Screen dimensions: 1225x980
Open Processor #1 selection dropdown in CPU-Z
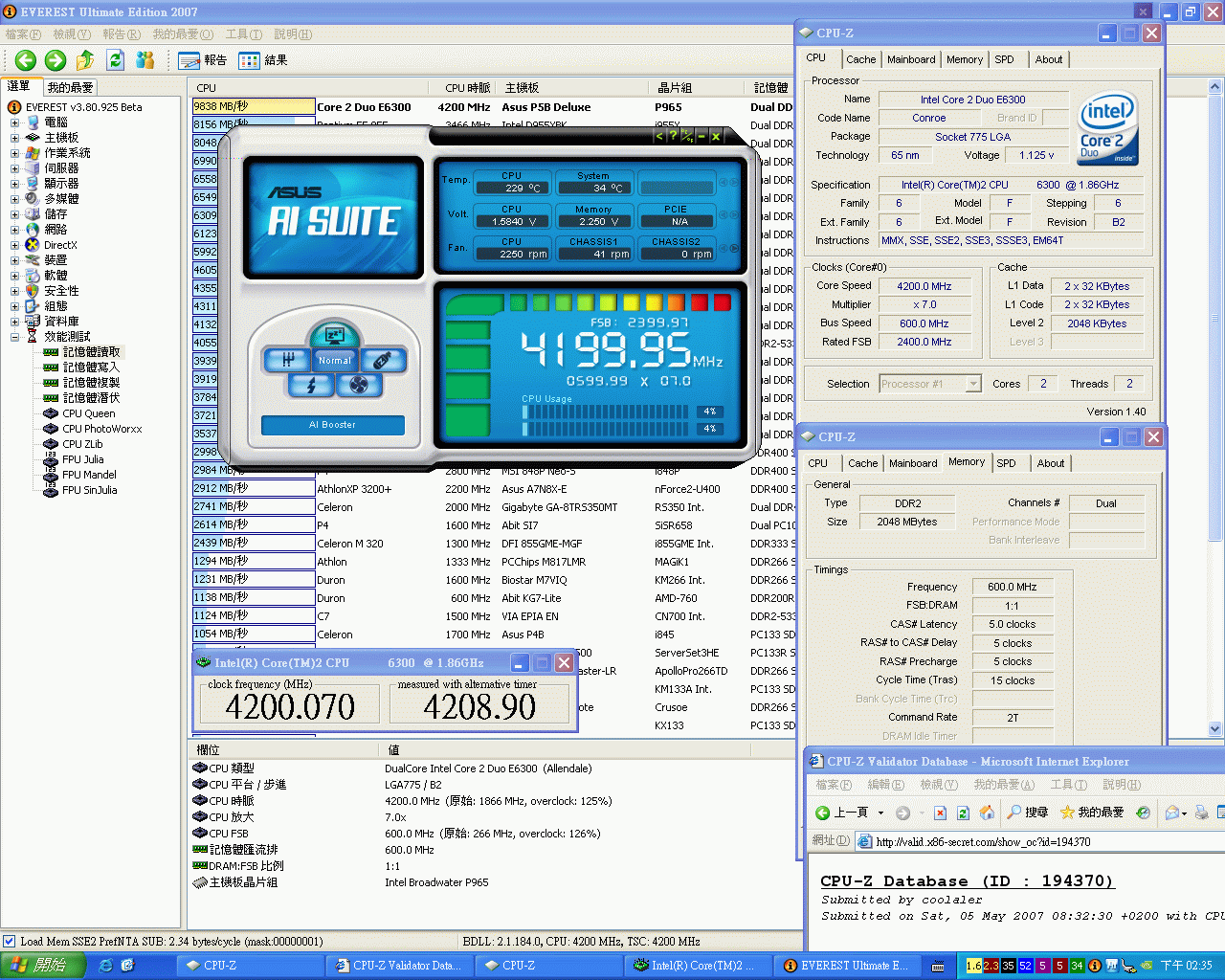point(973,384)
